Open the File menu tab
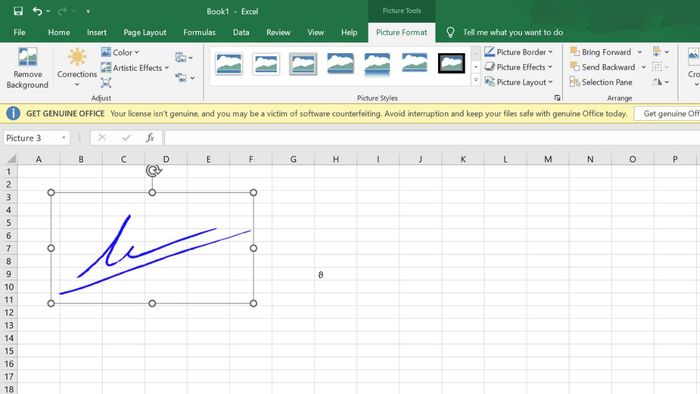Viewport: 700px width, 394px height. 19,32
